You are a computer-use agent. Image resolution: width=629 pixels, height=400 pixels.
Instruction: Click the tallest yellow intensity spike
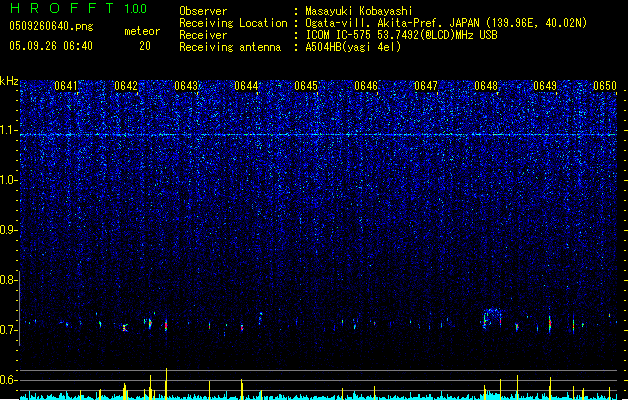click(166, 384)
